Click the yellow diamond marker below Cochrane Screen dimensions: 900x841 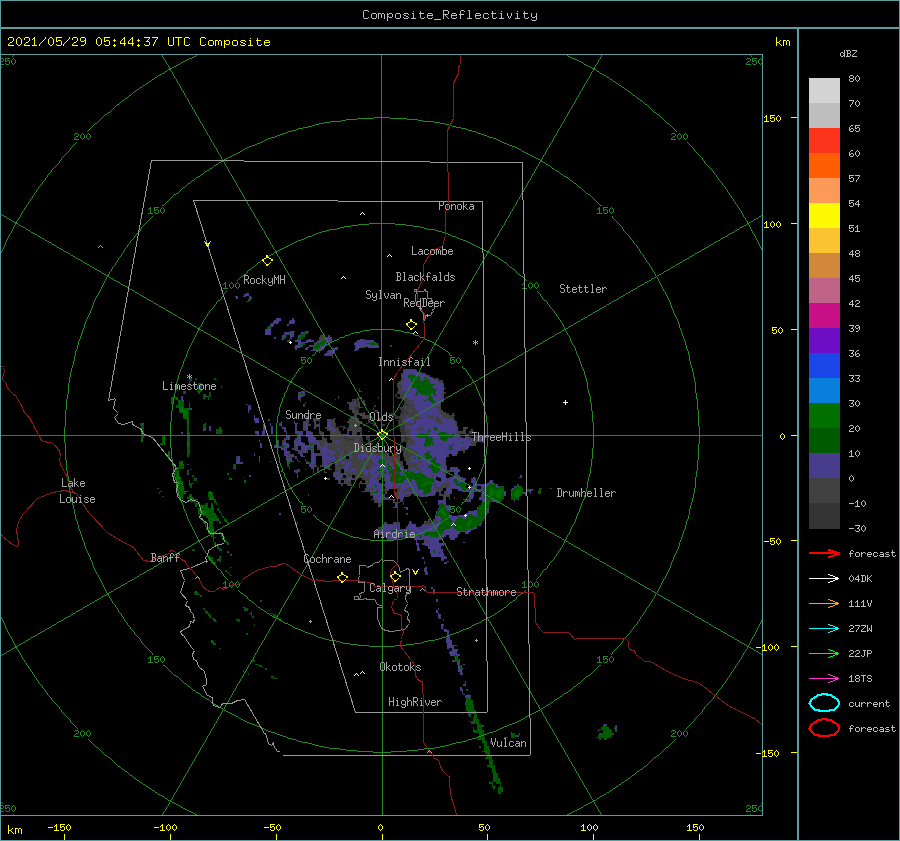point(342,577)
